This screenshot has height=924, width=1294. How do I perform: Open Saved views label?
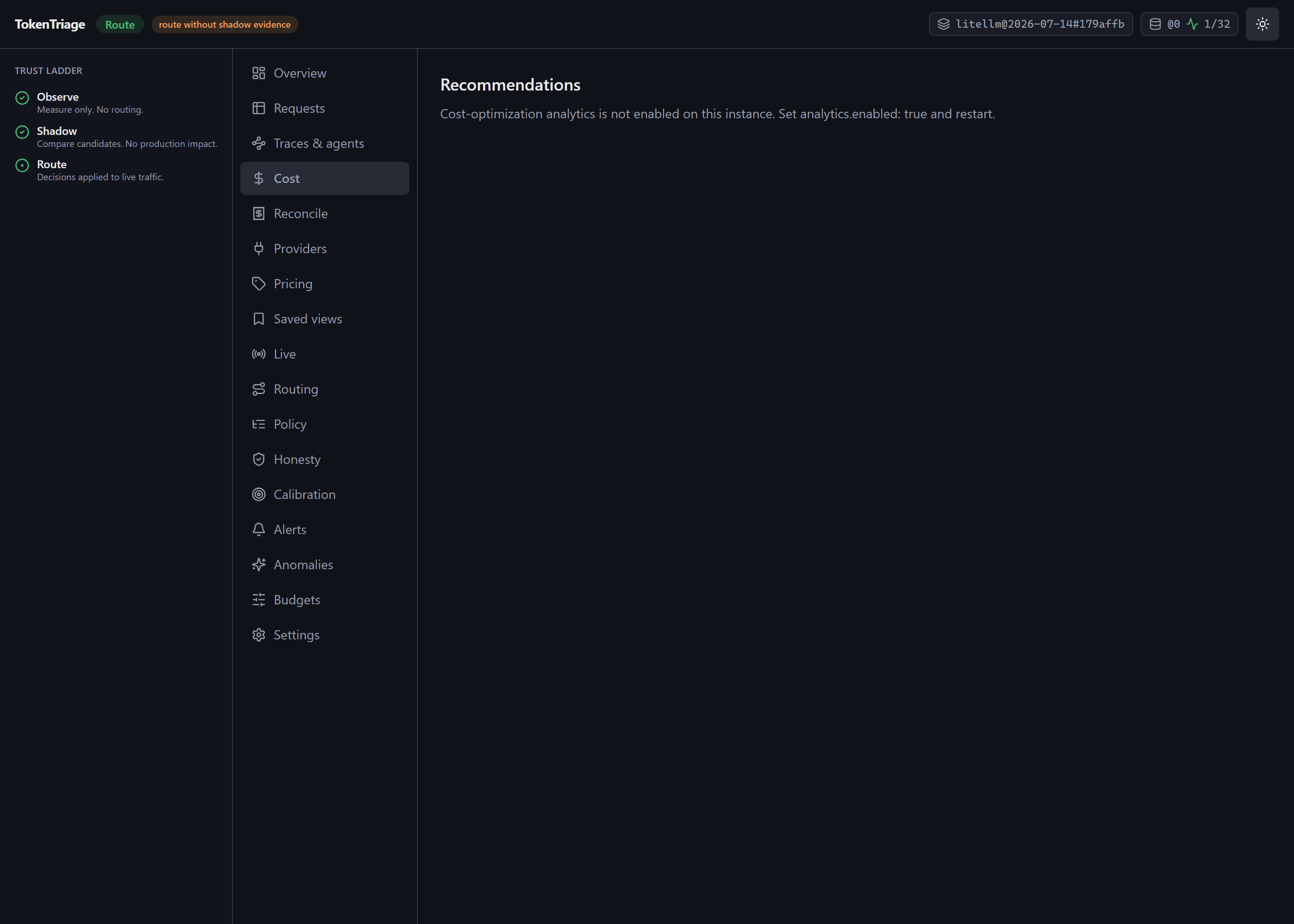tap(308, 319)
